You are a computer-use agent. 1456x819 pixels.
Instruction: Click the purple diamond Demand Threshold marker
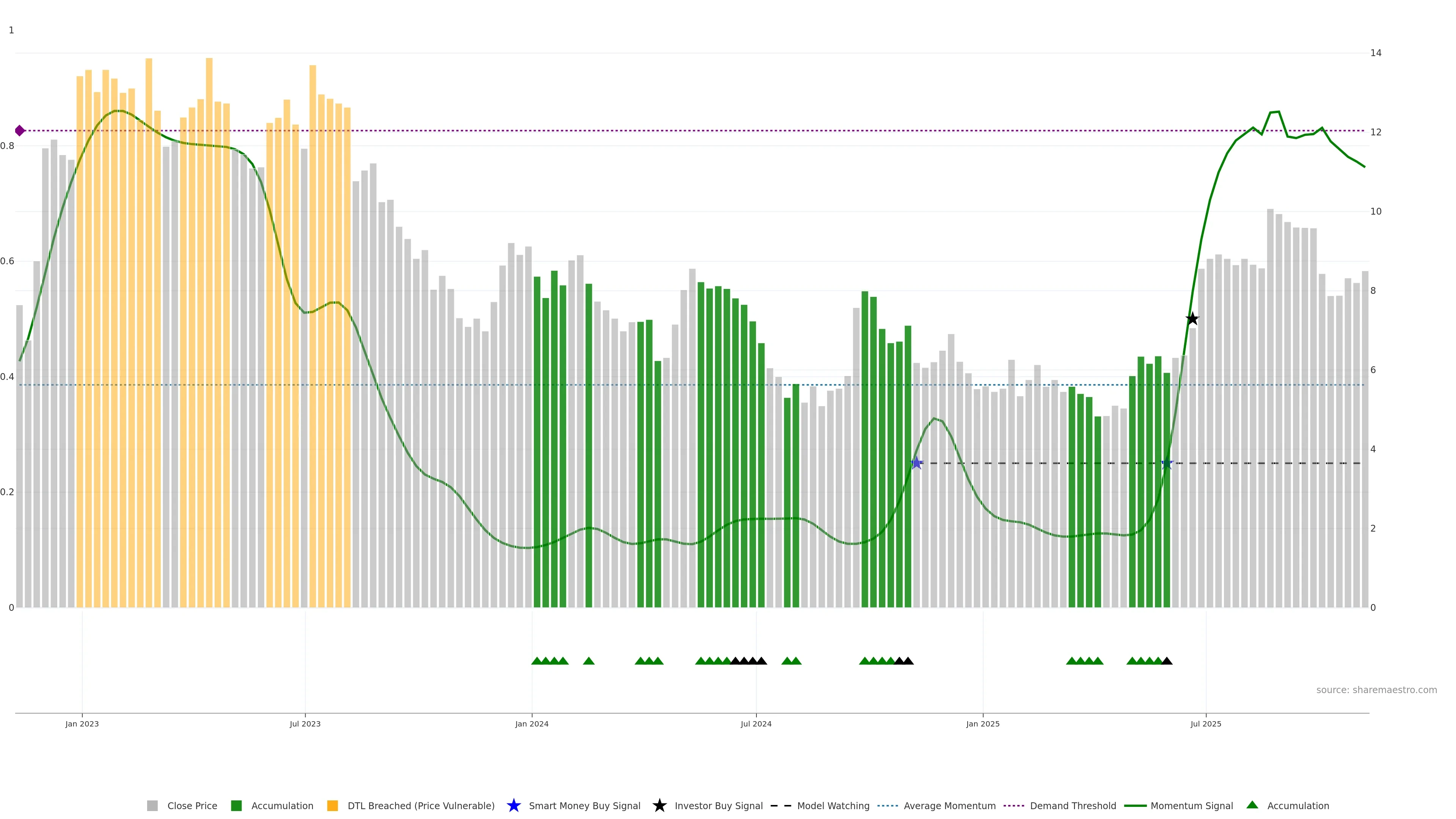pyautogui.click(x=20, y=130)
